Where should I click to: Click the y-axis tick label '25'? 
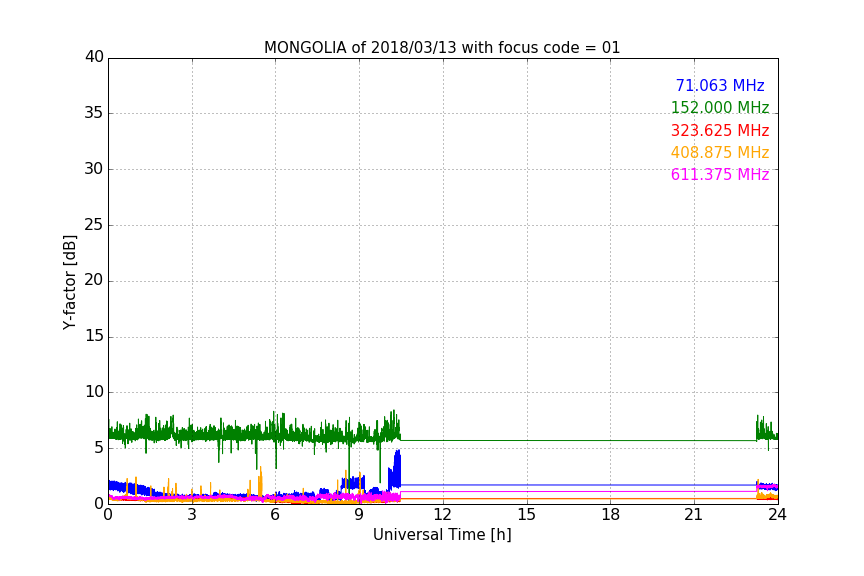(x=94, y=224)
